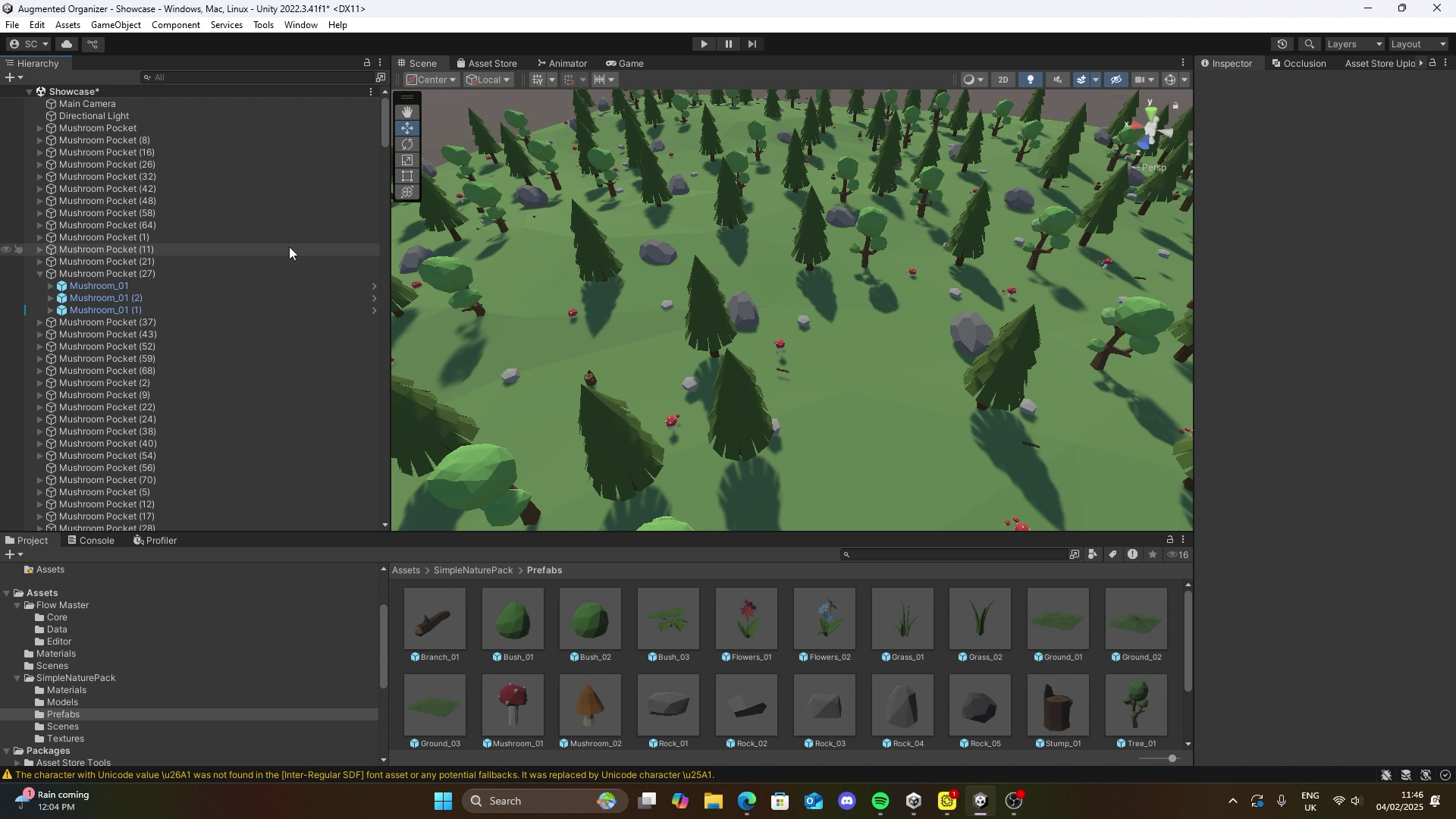Collapse the Flow Master folder

(x=17, y=605)
